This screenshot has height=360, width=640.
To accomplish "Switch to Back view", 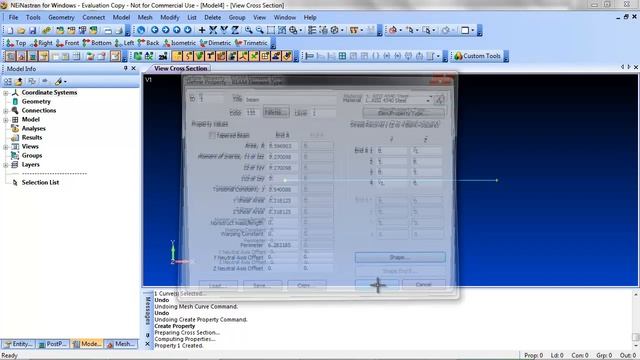I will (148, 43).
